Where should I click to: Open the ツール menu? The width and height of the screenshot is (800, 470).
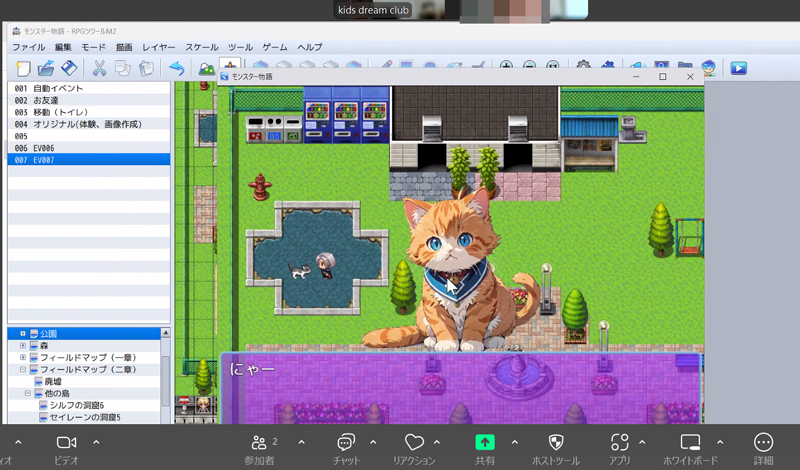coord(240,47)
